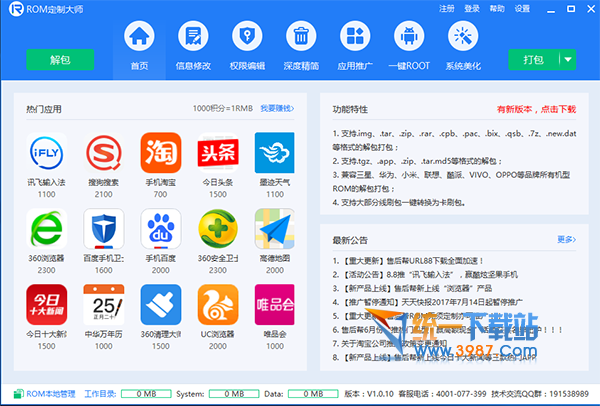
Task: Select the 手机百度 paw icon
Action: (x=161, y=228)
